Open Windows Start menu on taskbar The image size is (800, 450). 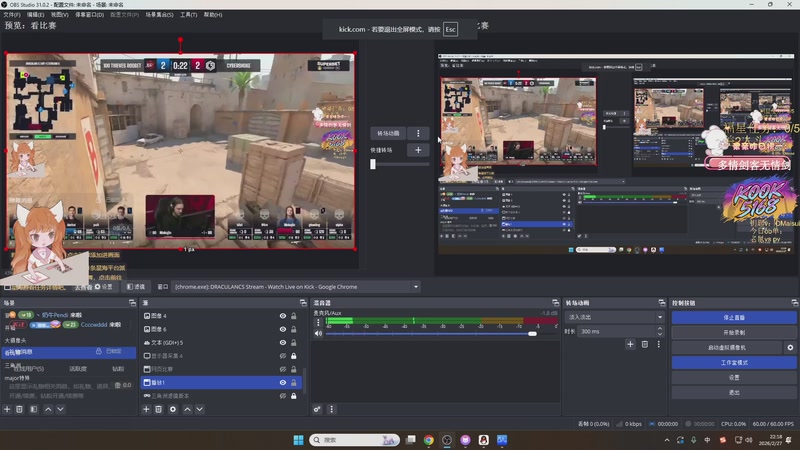tap(298, 440)
